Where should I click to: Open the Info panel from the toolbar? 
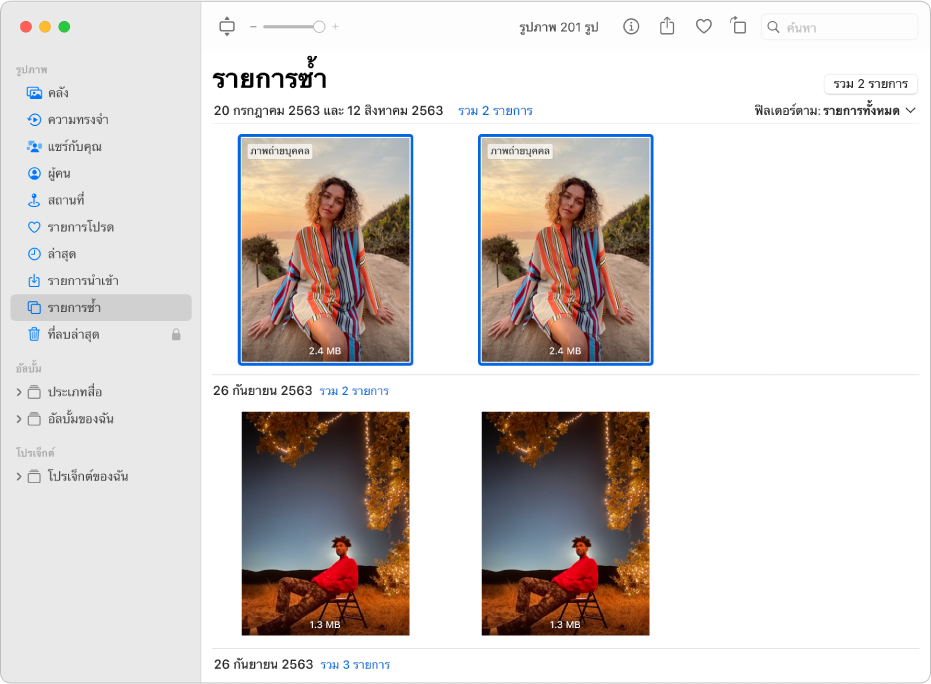[x=630, y=27]
